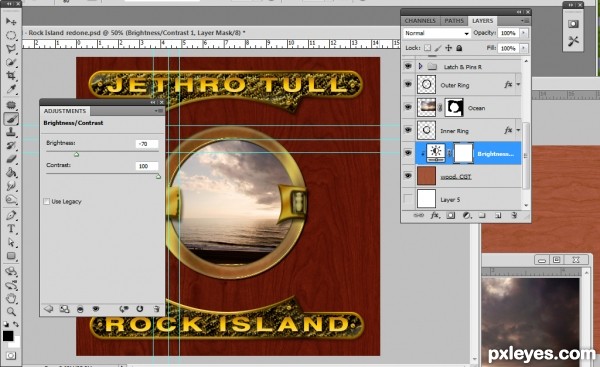This screenshot has height=367, width=600.
Task: Create new fill or adjustment layer
Action: (x=466, y=215)
